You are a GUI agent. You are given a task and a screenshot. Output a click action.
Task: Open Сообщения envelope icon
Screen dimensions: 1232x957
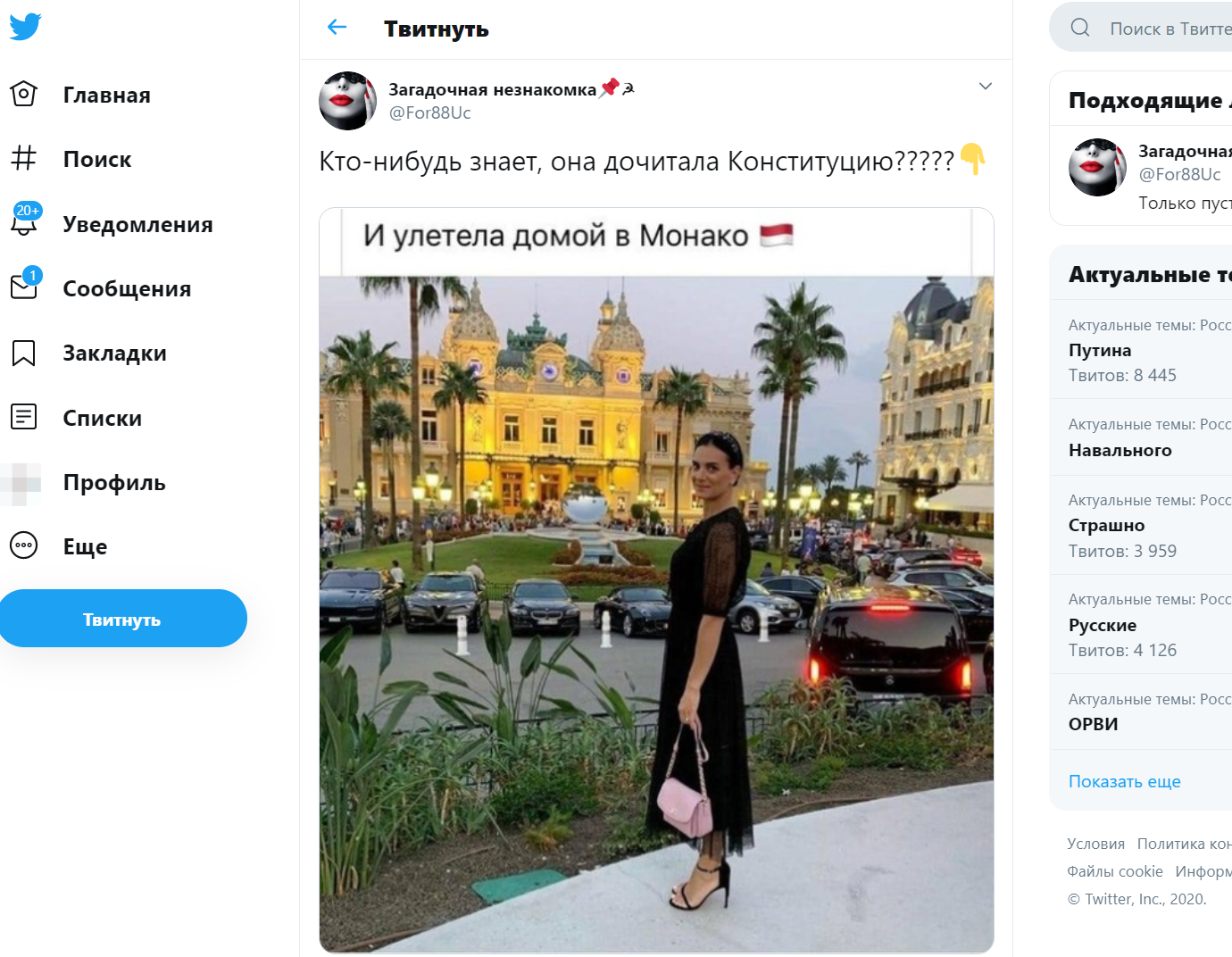tap(24, 287)
